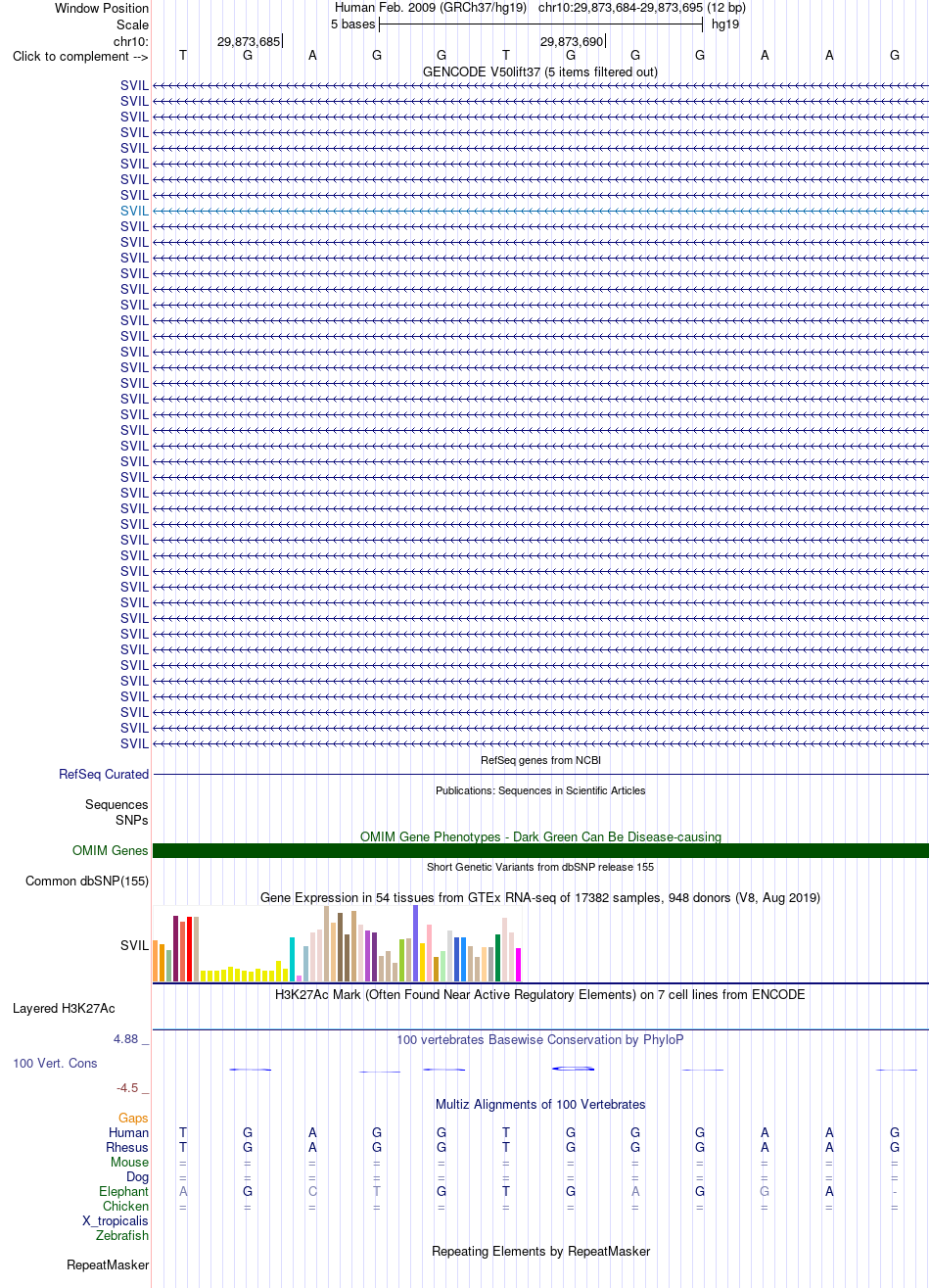Viewport: 930px width, 1288px height.
Task: Select the 'Human' alignment row label
Action: pos(128,1132)
